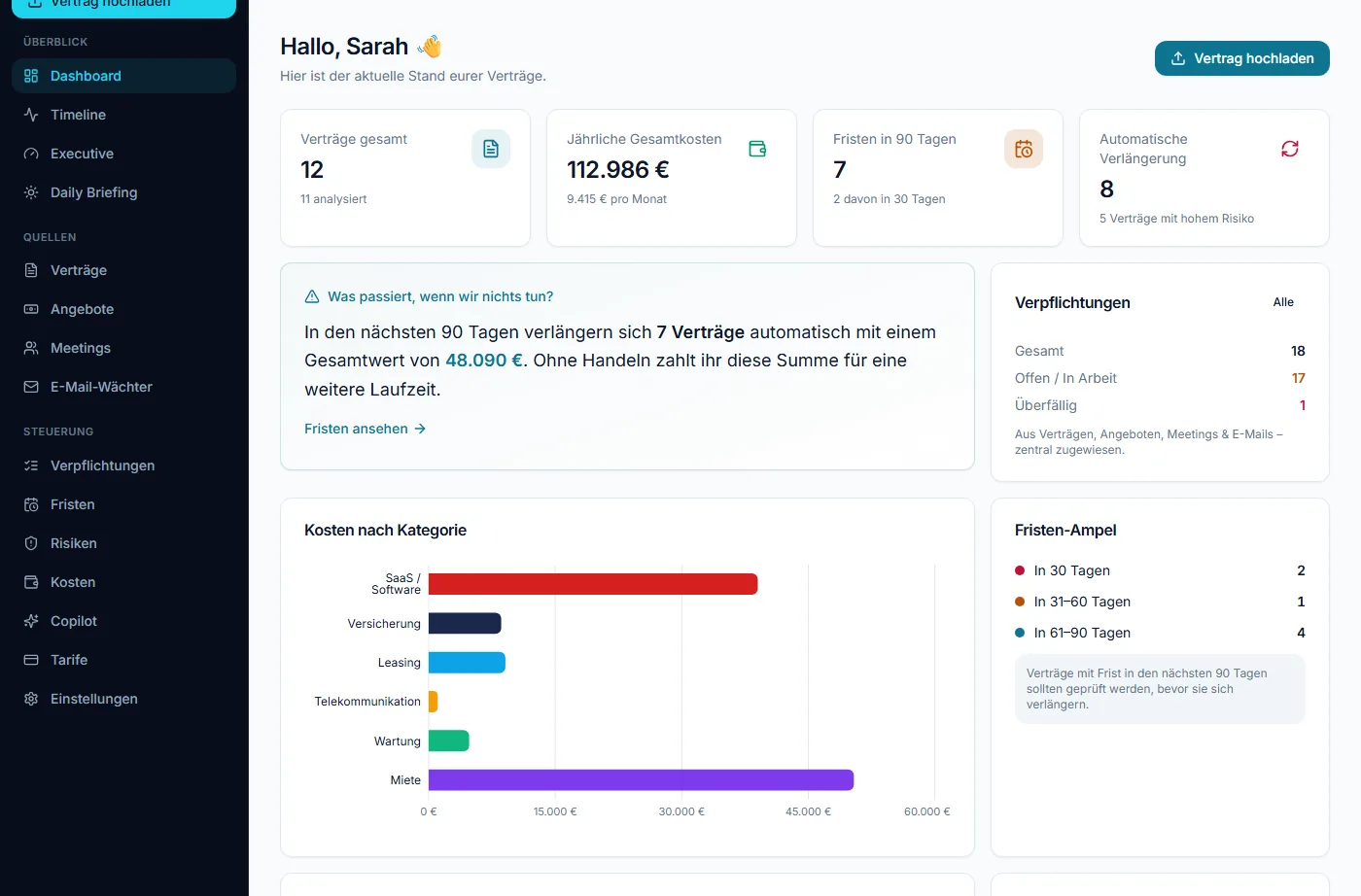The image size is (1361, 896).
Task: Click the In 30 Tagen row in Fristen-Ampel
Action: pos(1160,570)
